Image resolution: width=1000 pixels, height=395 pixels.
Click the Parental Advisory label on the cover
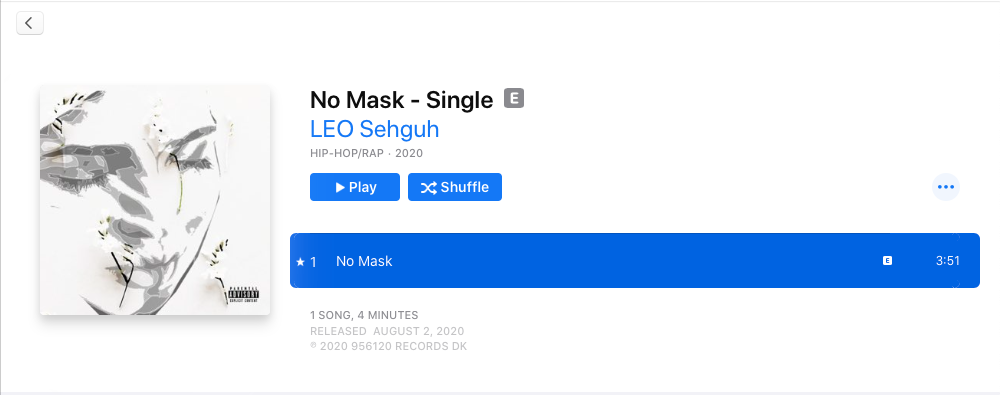[x=244, y=295]
